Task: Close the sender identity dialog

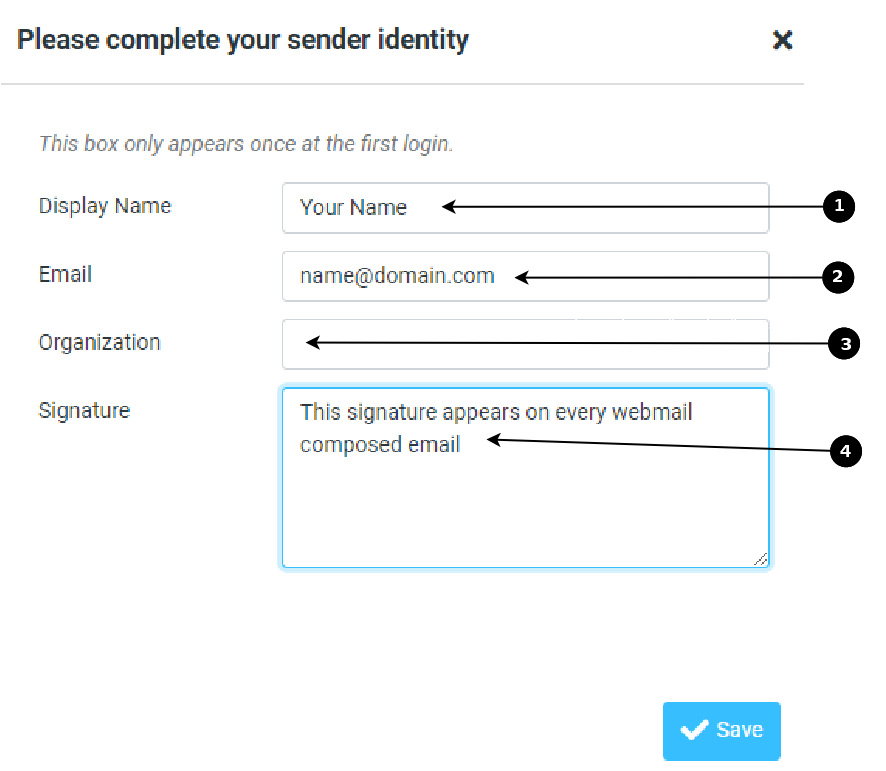Action: coord(782,40)
